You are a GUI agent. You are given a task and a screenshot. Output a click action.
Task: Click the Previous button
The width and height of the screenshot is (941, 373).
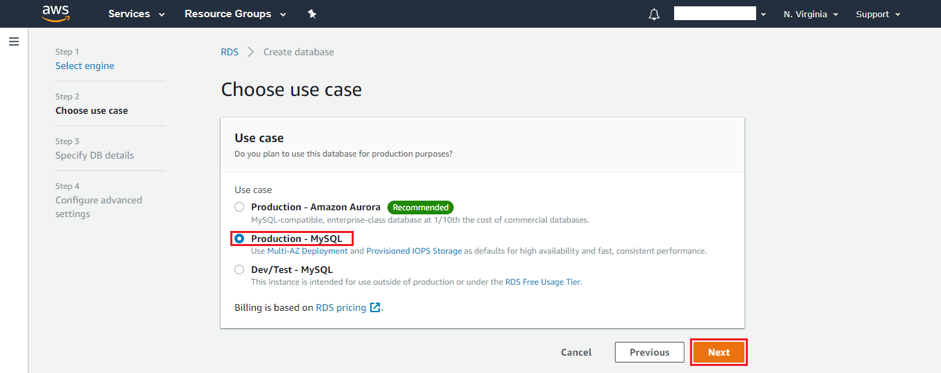[x=649, y=353]
